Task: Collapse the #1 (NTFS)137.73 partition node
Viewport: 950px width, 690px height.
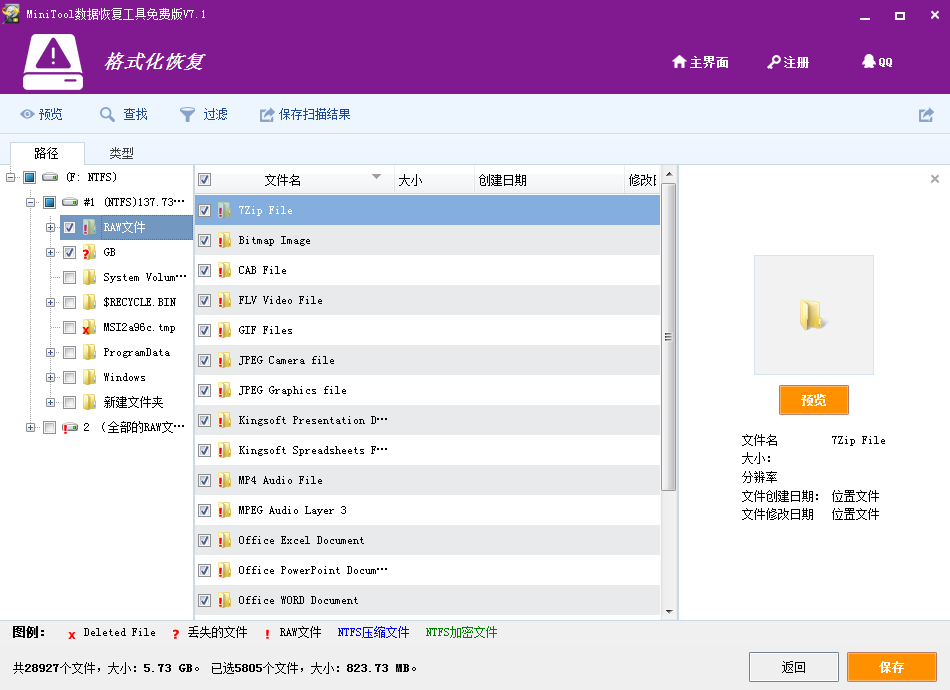Action: 30,202
